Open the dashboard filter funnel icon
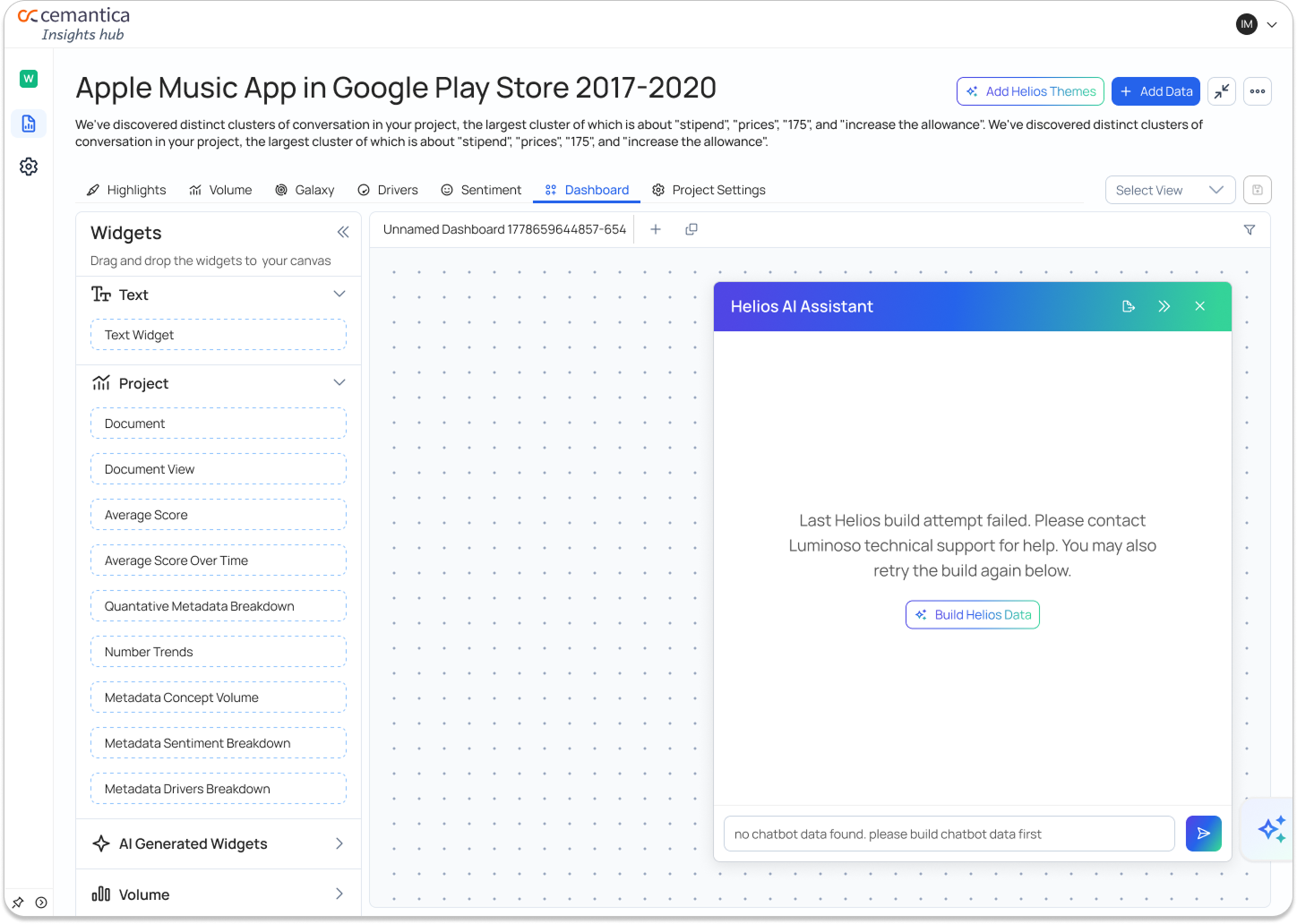 point(1250,230)
